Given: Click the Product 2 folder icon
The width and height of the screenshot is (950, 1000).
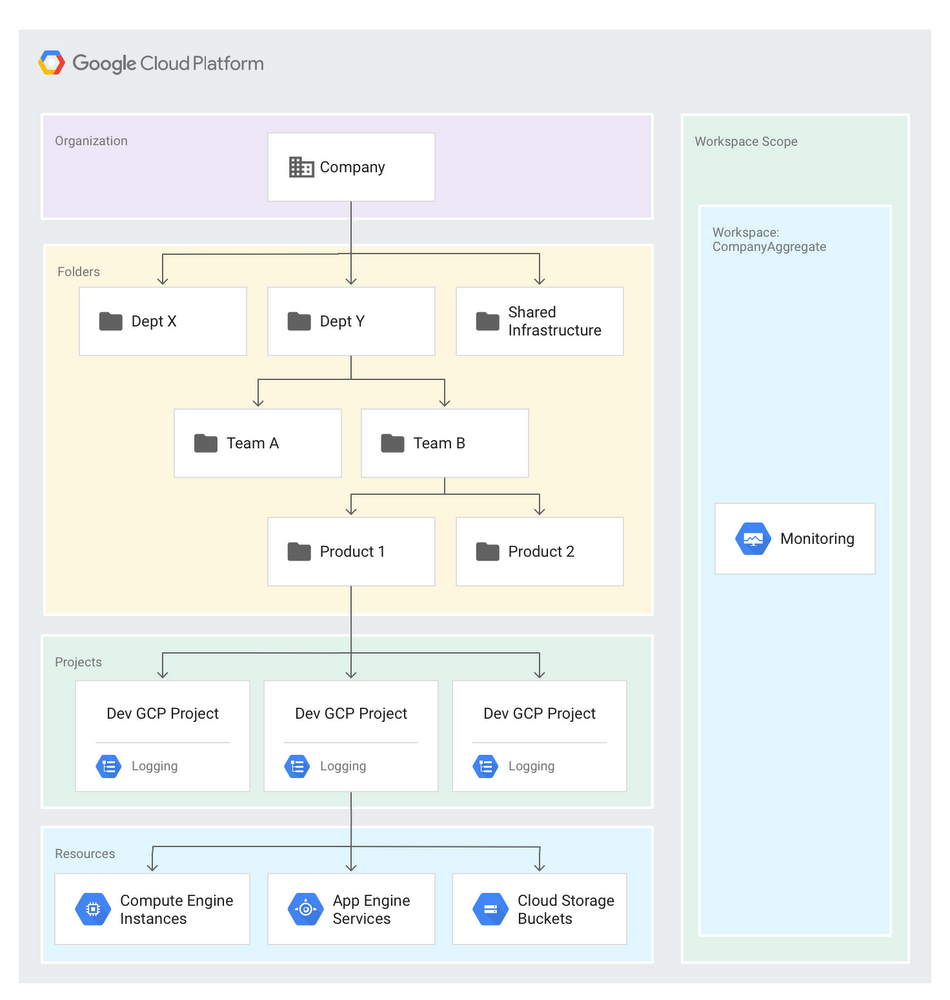Looking at the screenshot, I should pos(488,552).
